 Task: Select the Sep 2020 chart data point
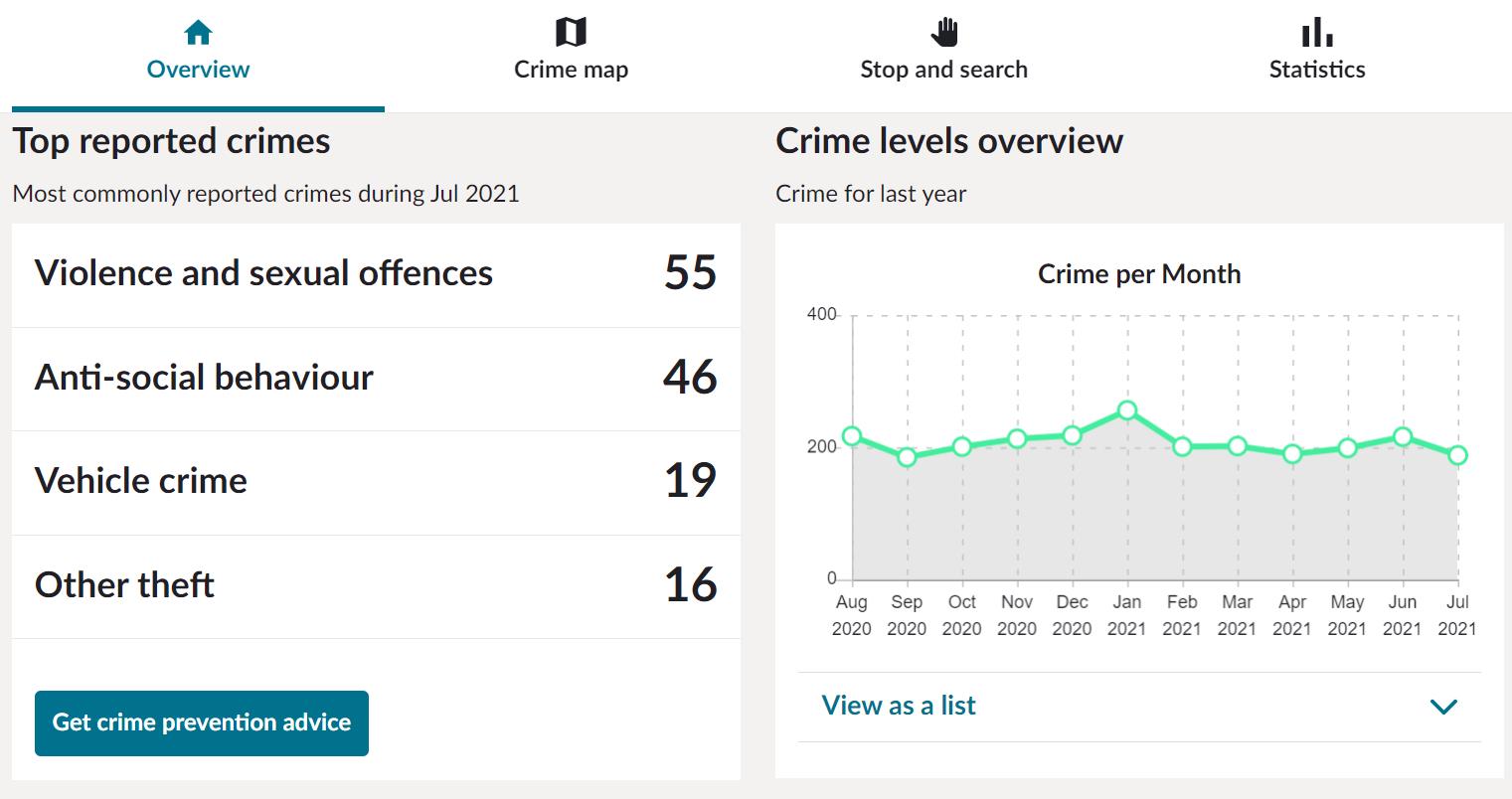(x=907, y=457)
